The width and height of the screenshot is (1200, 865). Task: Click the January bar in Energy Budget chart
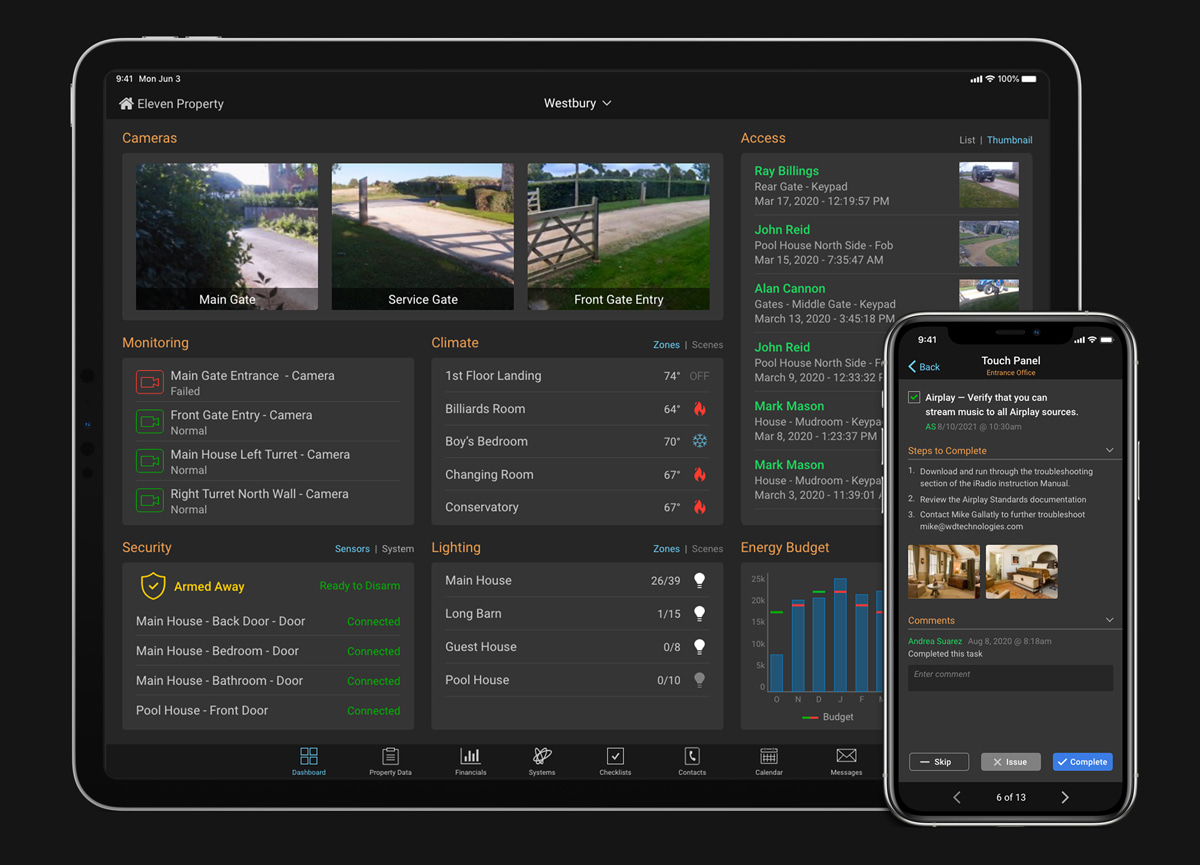pyautogui.click(x=841, y=633)
